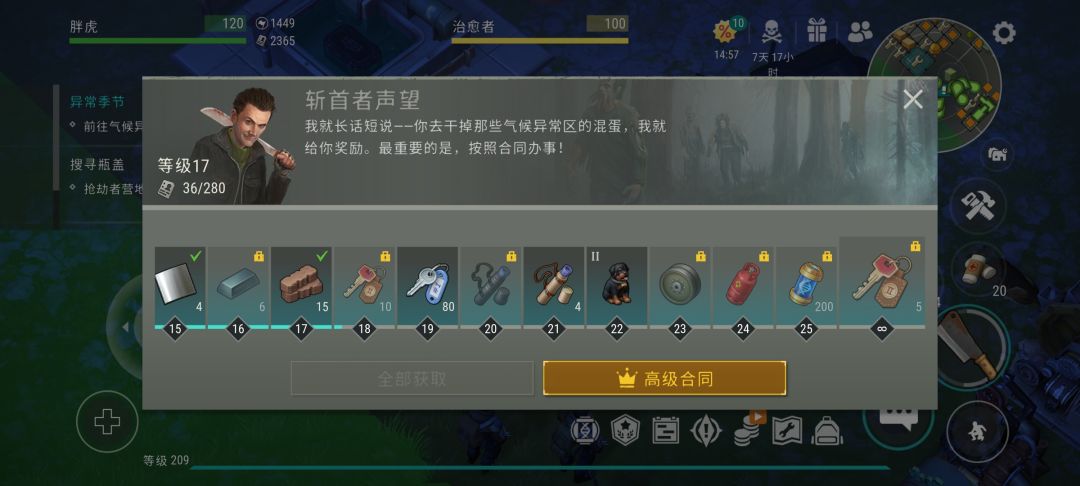Open the settings gear icon
This screenshot has width=1080, height=486.
pyautogui.click(x=1004, y=32)
